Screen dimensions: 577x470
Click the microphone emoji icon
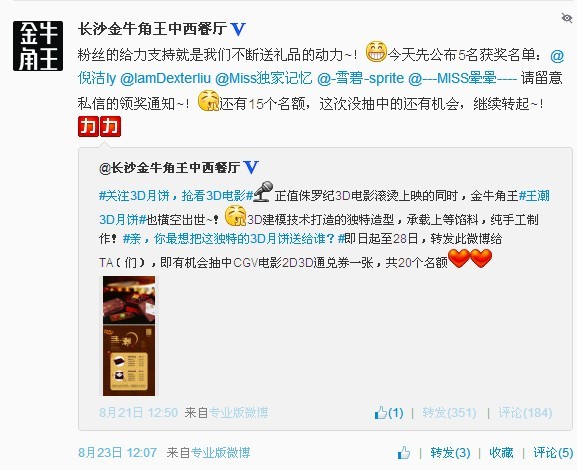(263, 191)
